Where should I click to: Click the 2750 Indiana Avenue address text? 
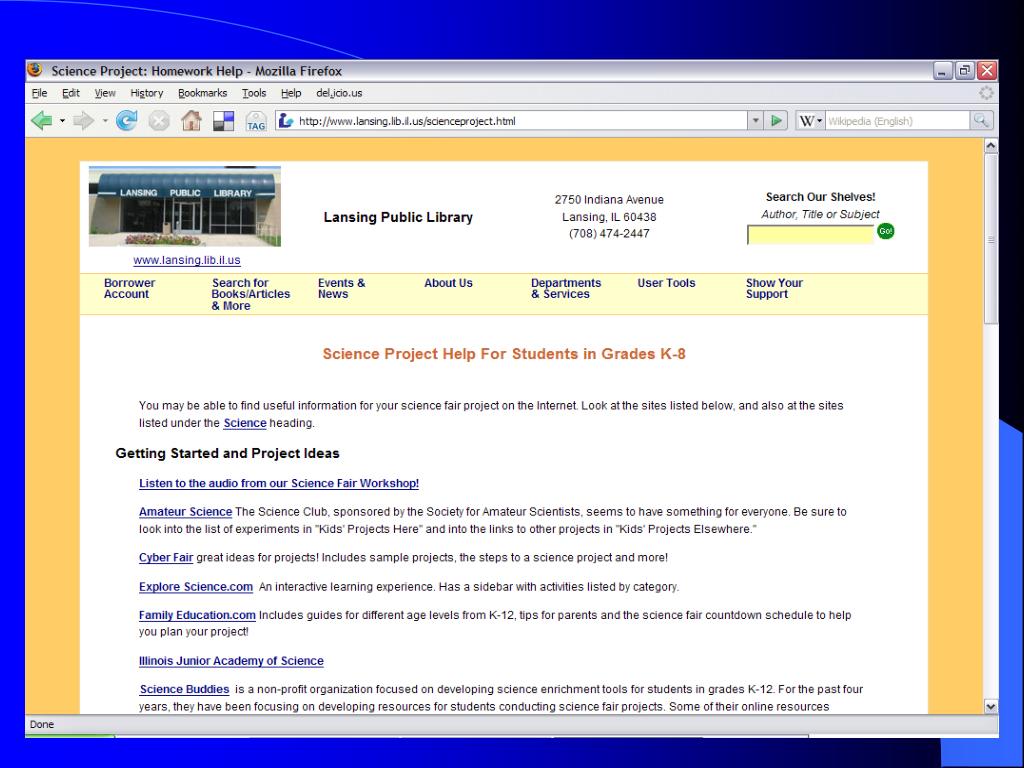(x=609, y=200)
